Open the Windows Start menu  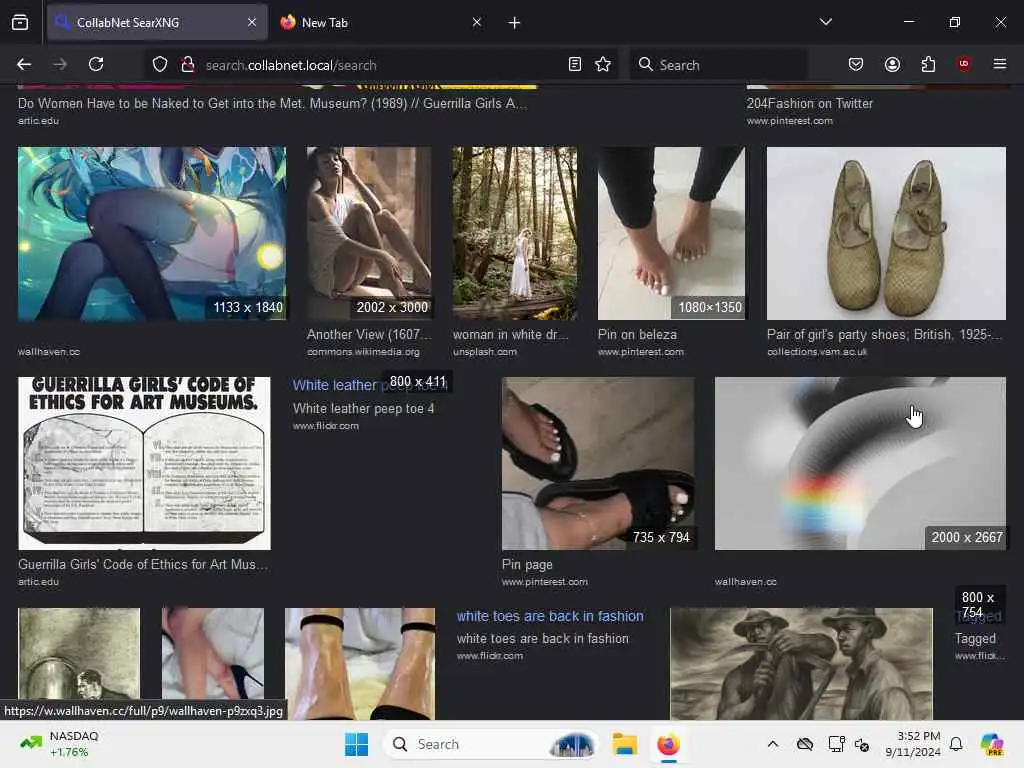pos(357,744)
